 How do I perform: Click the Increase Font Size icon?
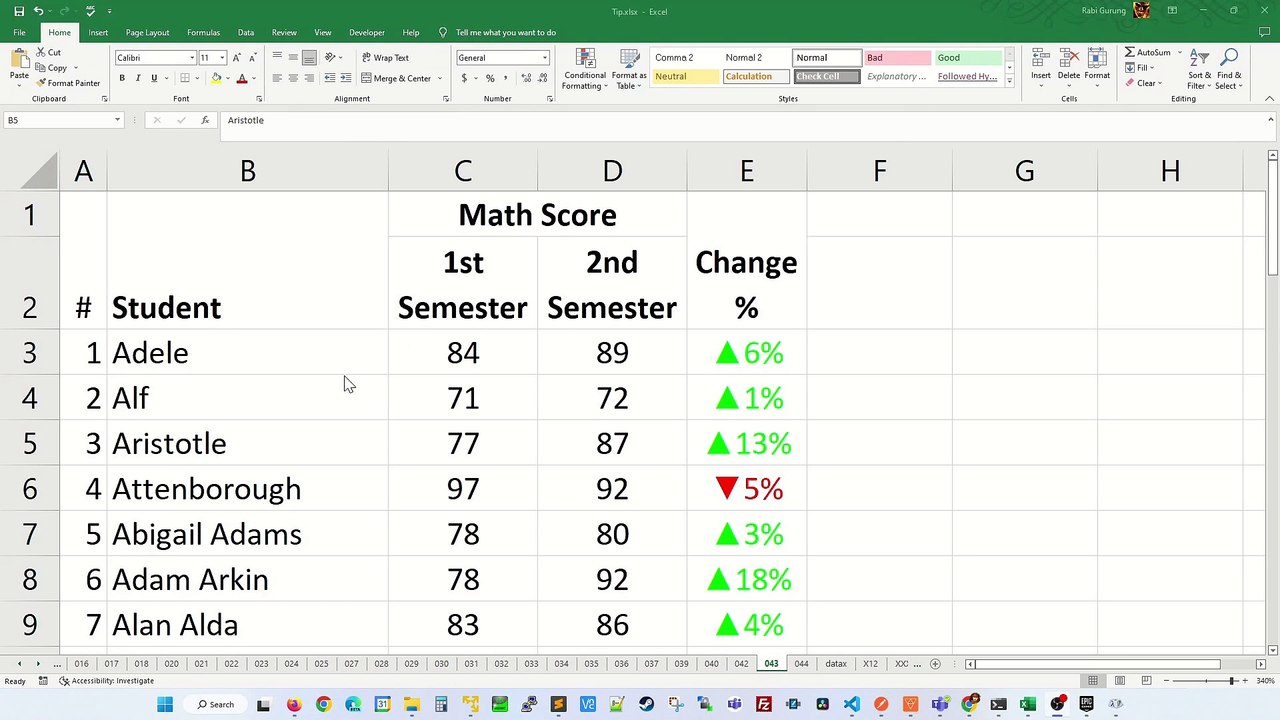(237, 58)
